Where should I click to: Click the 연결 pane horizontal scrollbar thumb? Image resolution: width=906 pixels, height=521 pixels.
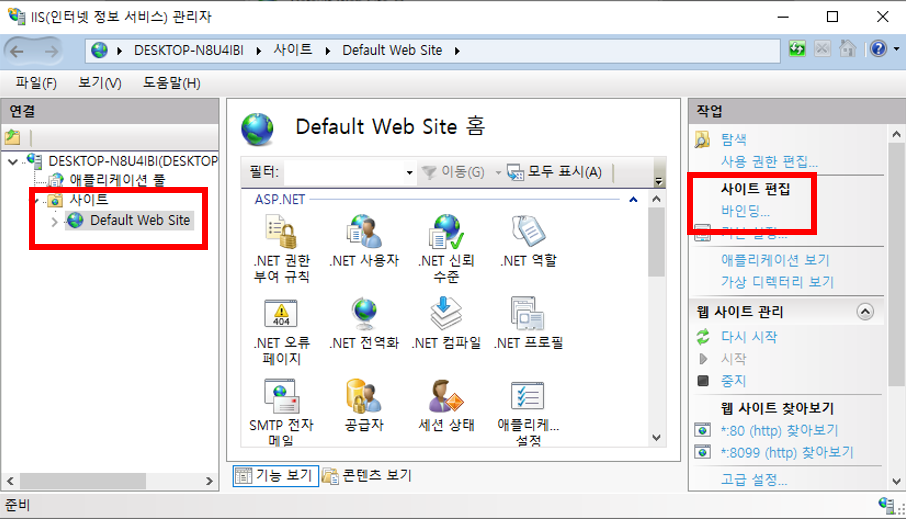(83, 481)
